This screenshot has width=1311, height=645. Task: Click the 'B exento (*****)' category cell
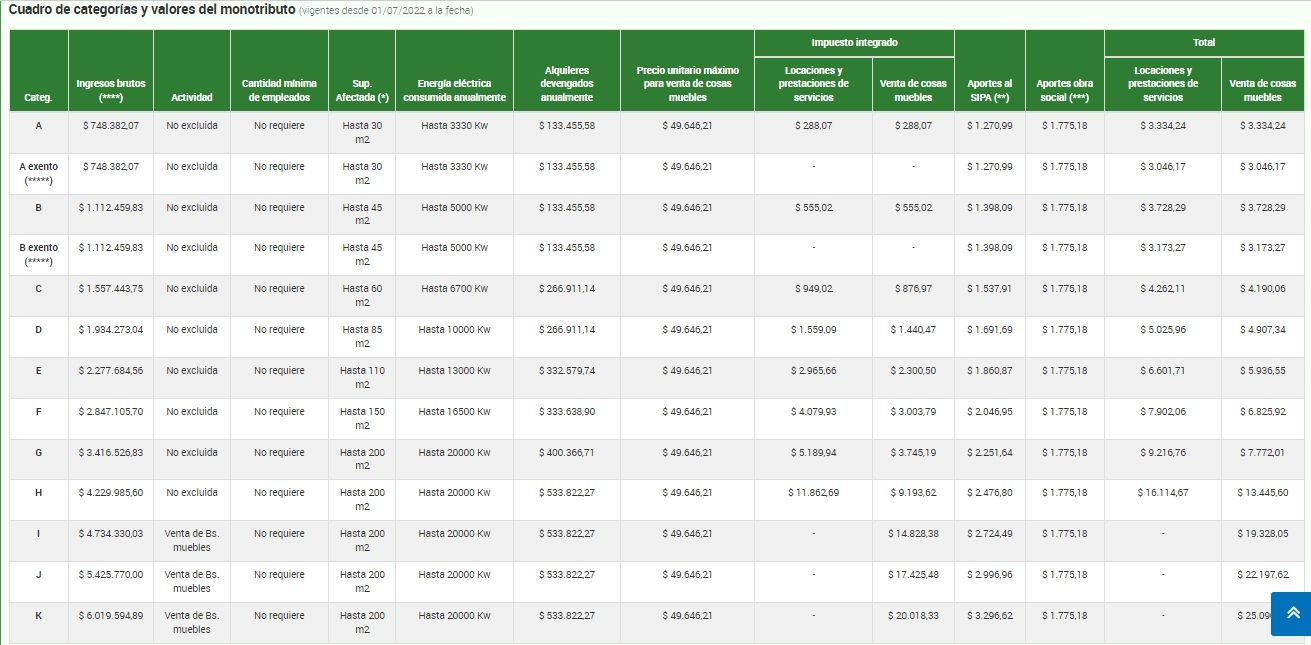(x=38, y=254)
